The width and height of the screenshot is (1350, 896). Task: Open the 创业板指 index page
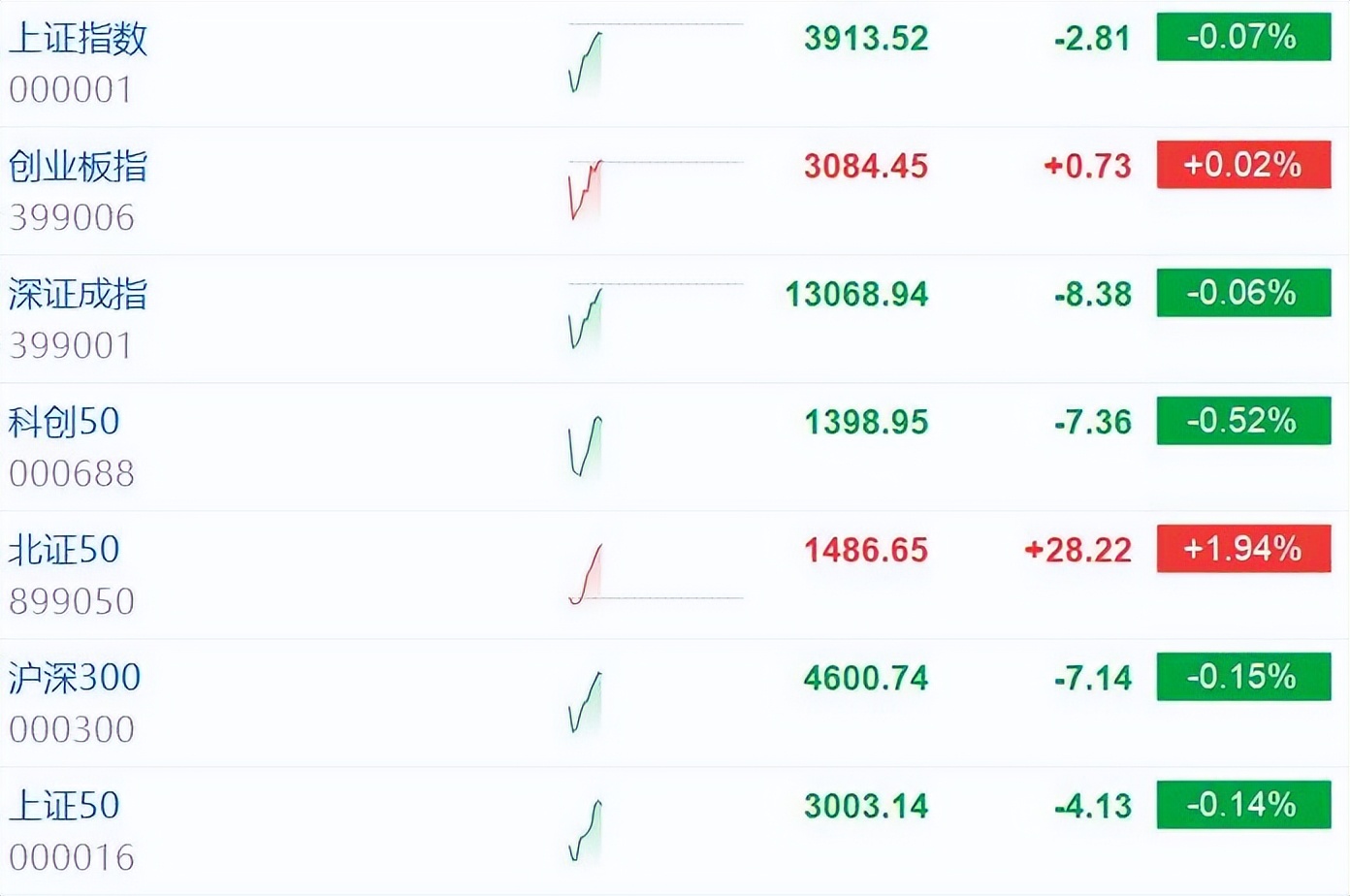78,167
